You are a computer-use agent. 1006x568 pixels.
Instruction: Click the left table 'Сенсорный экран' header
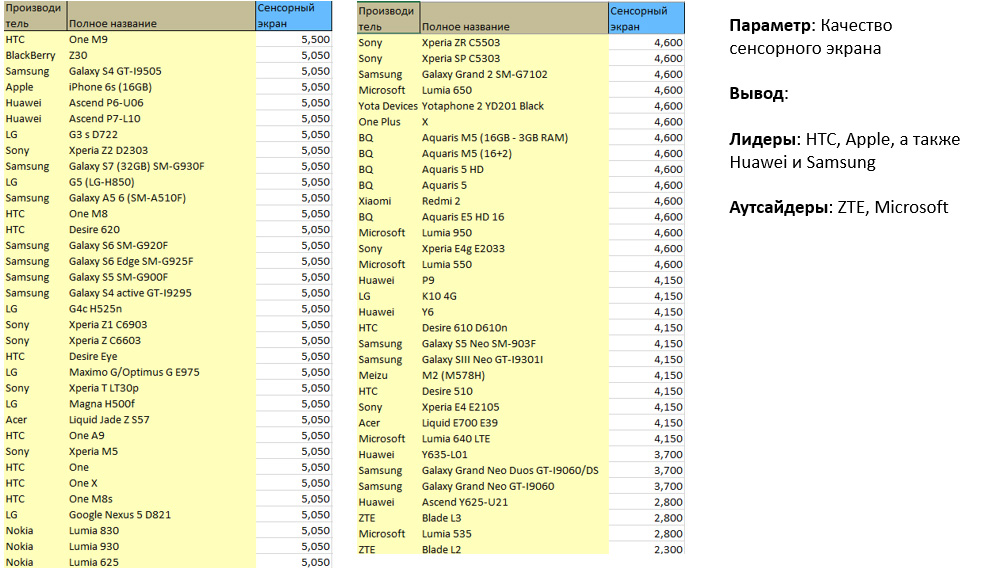(294, 15)
